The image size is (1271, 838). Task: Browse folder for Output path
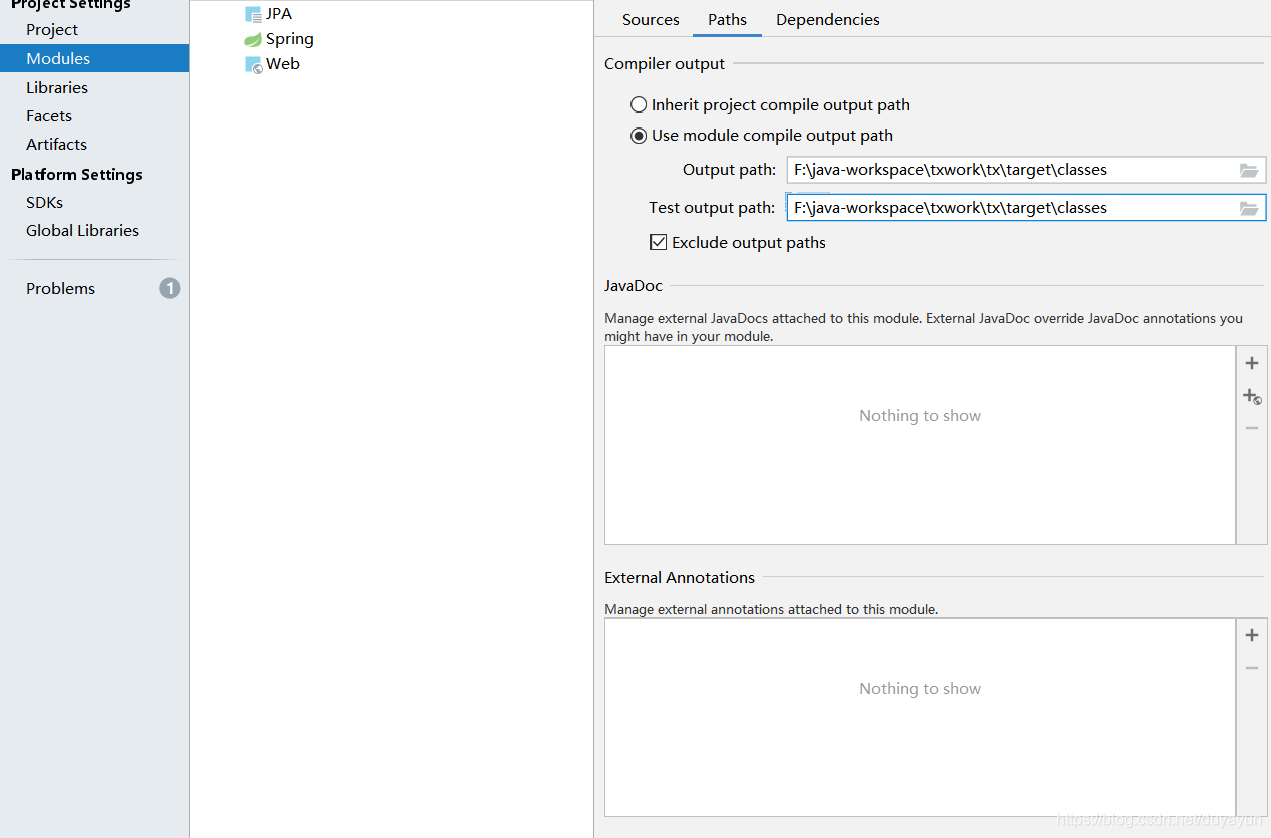pyautogui.click(x=1249, y=170)
